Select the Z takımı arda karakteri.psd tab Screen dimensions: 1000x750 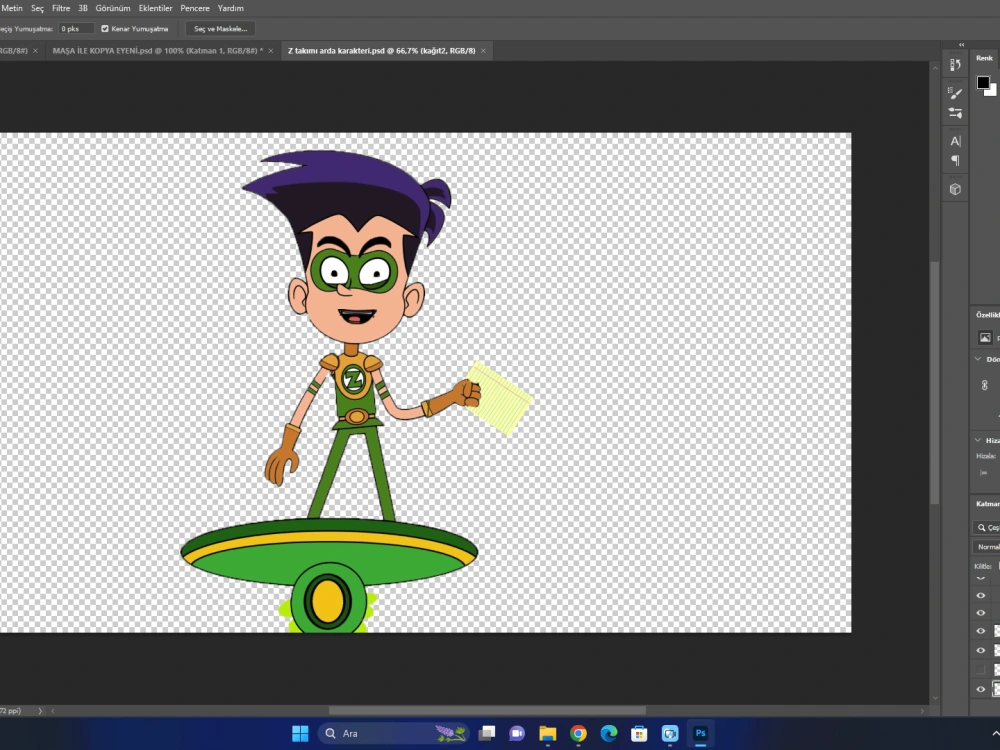tap(381, 50)
